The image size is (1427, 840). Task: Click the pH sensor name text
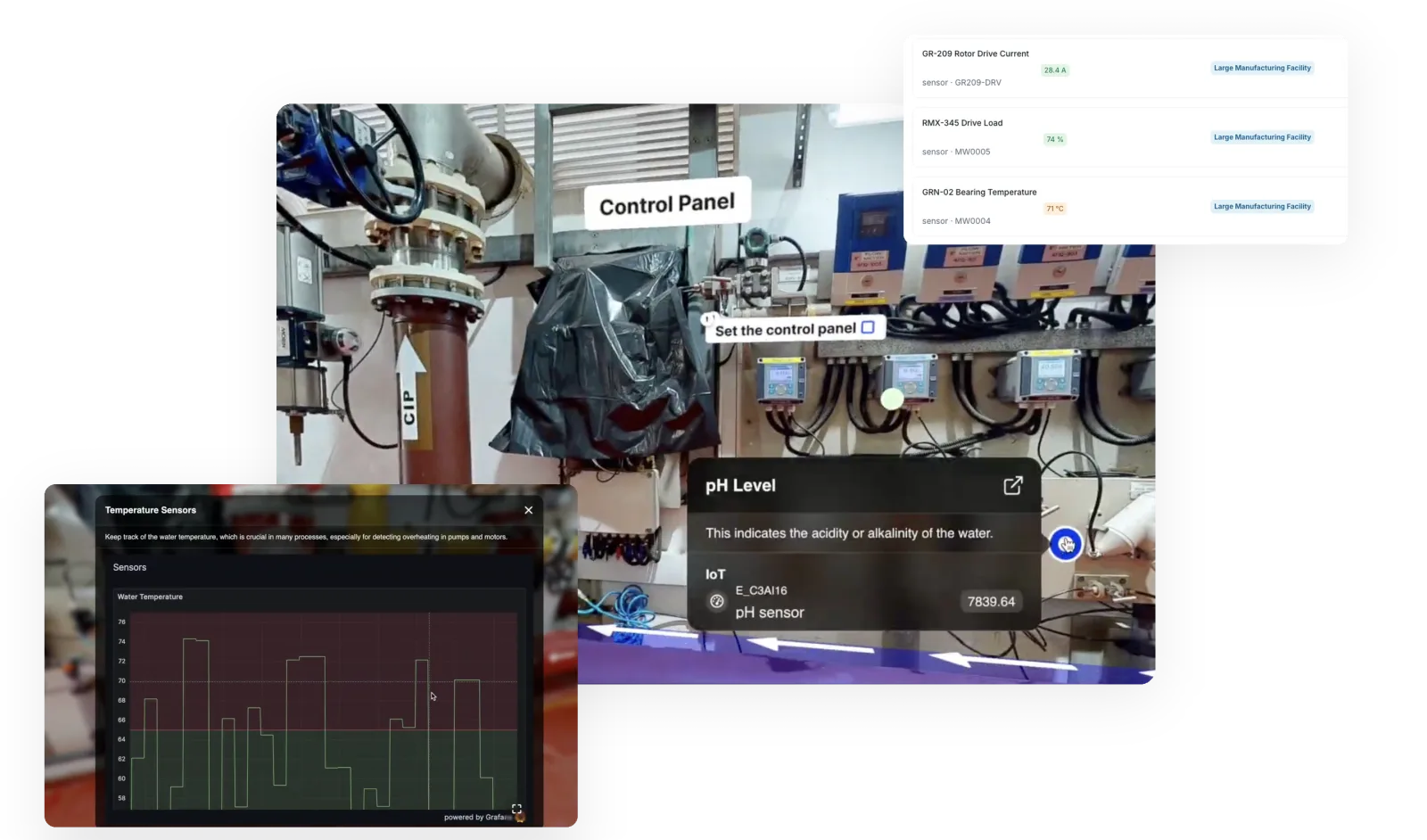pos(770,613)
